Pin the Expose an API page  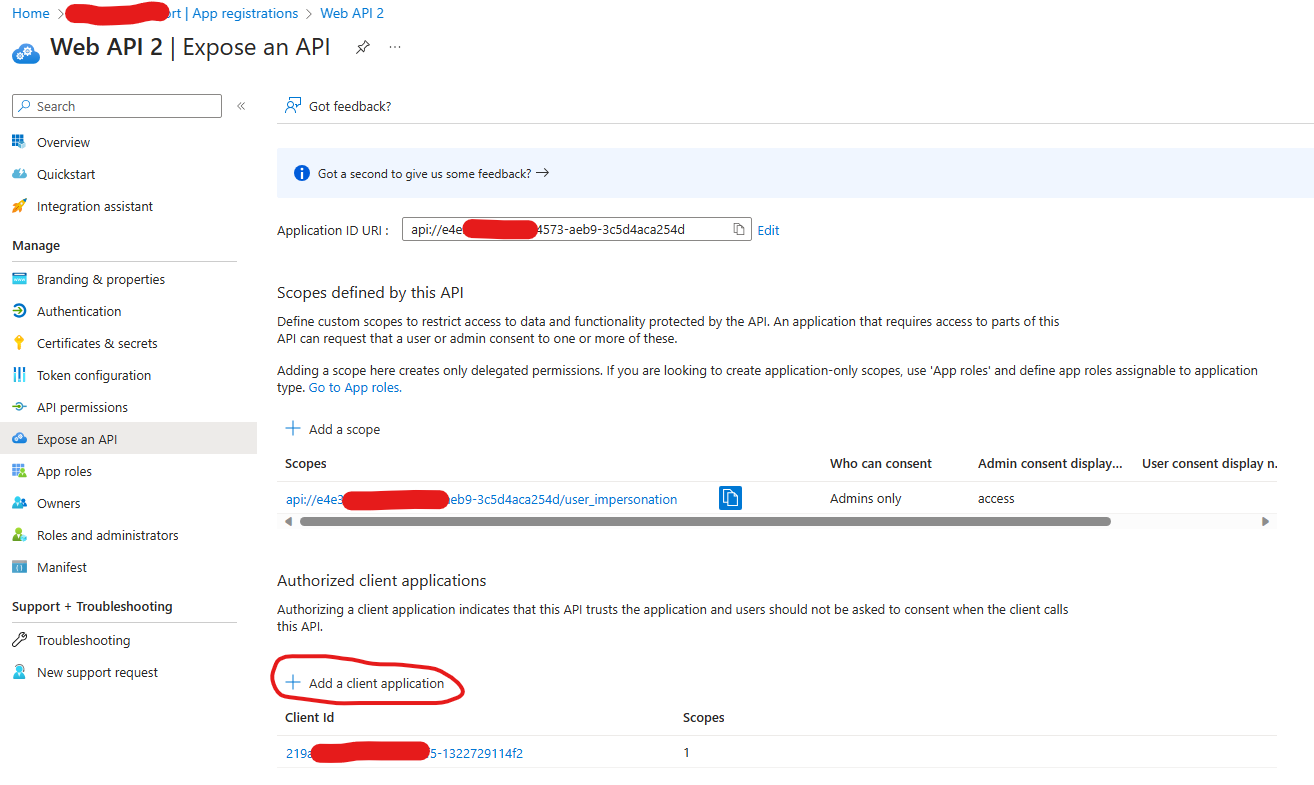pos(362,46)
